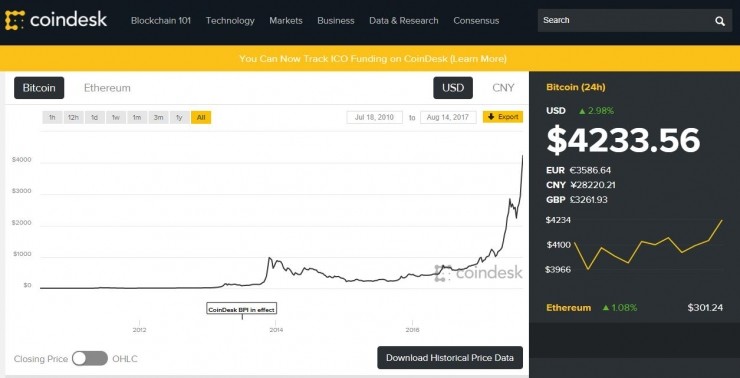Switch currency to CNY

coord(503,88)
